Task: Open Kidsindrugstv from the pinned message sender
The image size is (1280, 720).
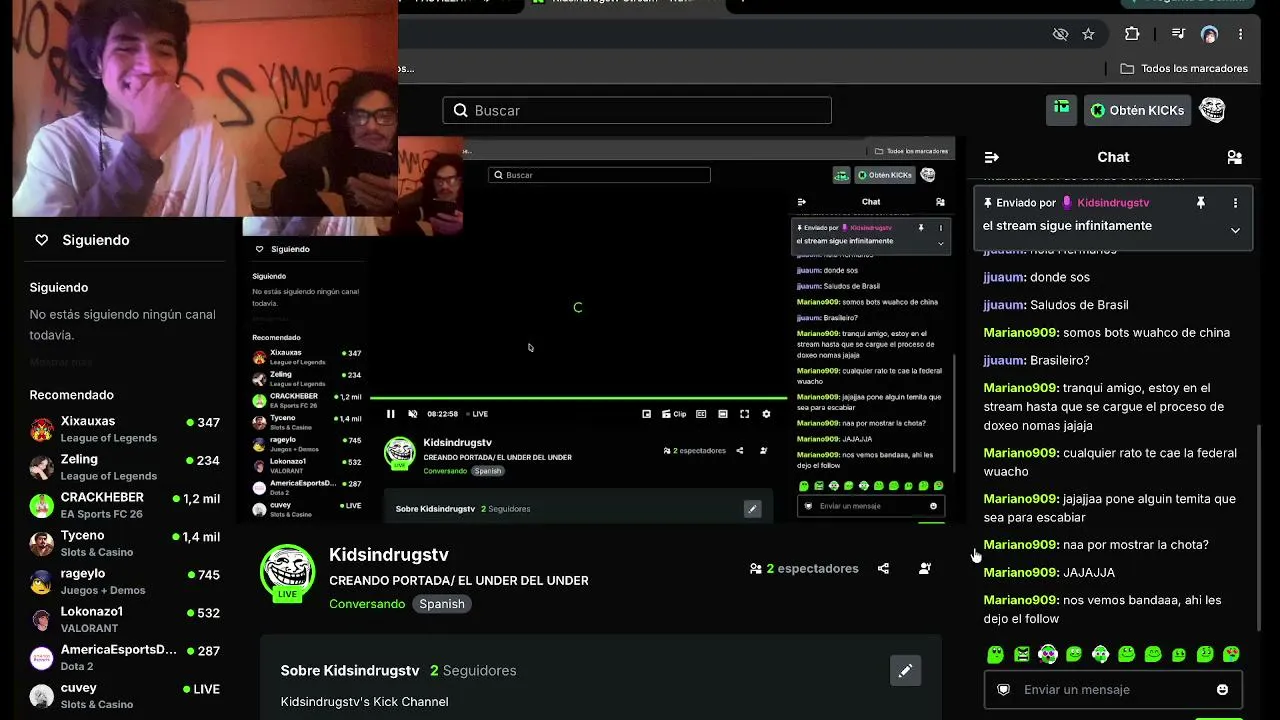Action: (x=1113, y=203)
